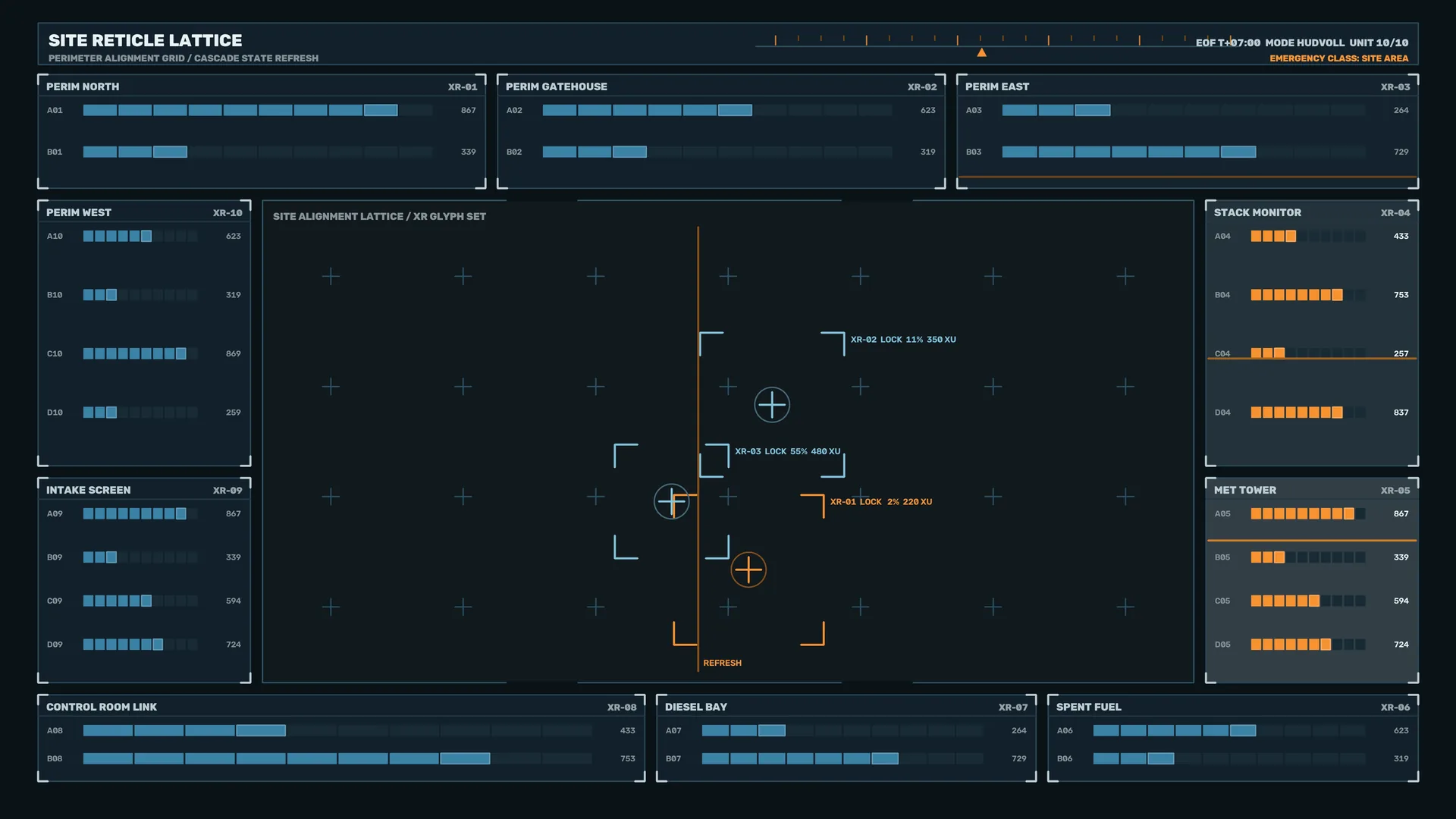Click the XR-04 identifier in STACK MONITOR
The width and height of the screenshot is (1456, 819).
click(x=1395, y=213)
